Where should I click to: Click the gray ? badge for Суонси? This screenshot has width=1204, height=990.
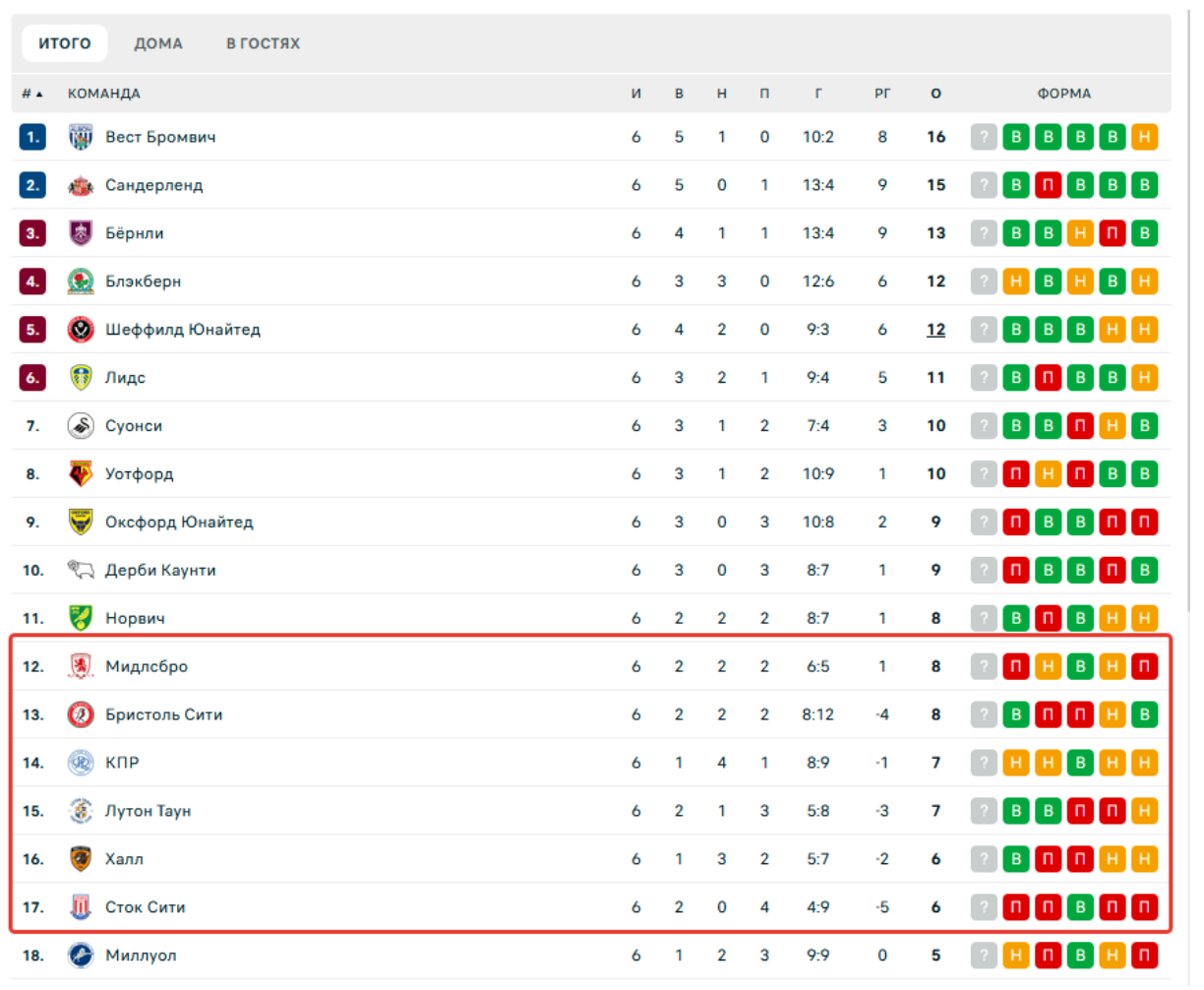984,426
